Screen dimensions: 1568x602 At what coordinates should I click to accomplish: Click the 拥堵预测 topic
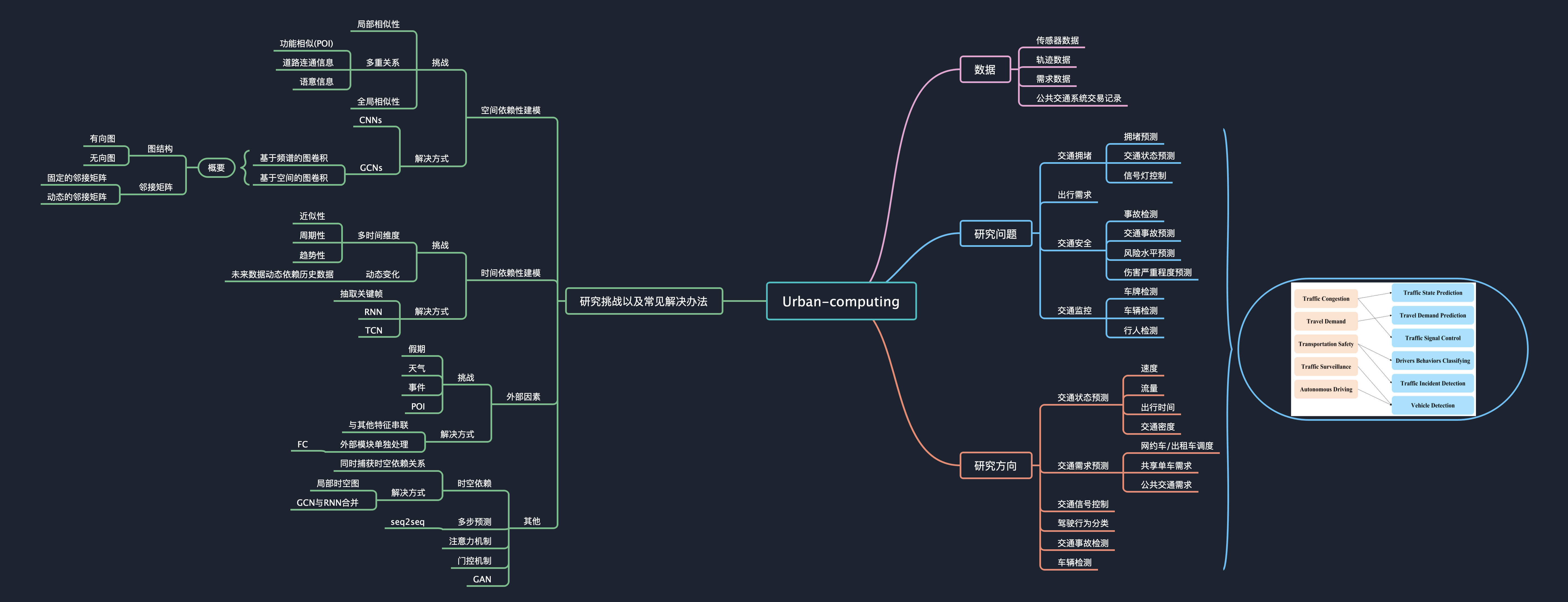pos(1141,136)
